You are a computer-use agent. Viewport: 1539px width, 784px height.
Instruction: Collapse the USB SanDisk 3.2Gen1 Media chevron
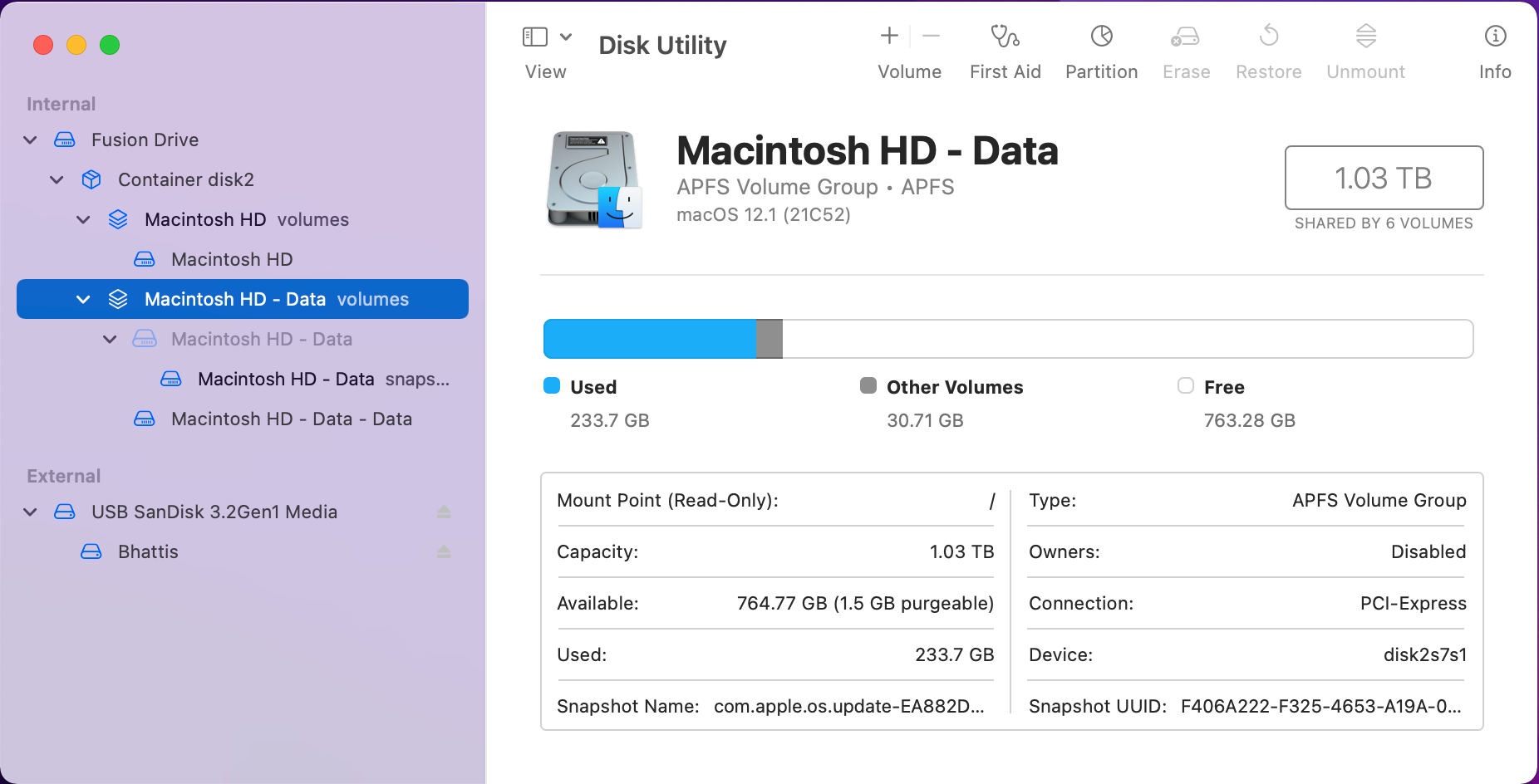point(31,512)
